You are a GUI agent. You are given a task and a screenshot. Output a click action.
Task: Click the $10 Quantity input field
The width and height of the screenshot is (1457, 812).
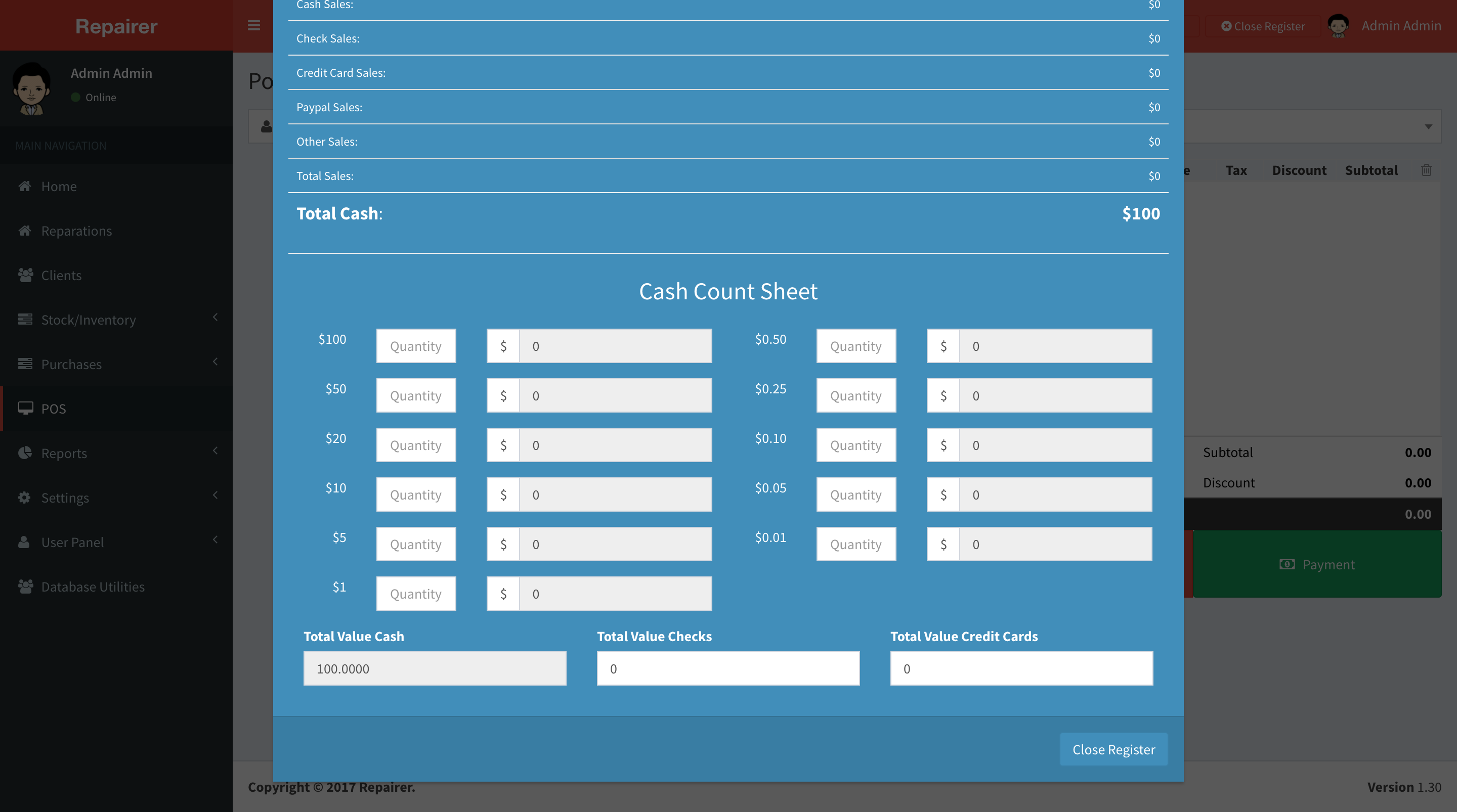click(416, 495)
